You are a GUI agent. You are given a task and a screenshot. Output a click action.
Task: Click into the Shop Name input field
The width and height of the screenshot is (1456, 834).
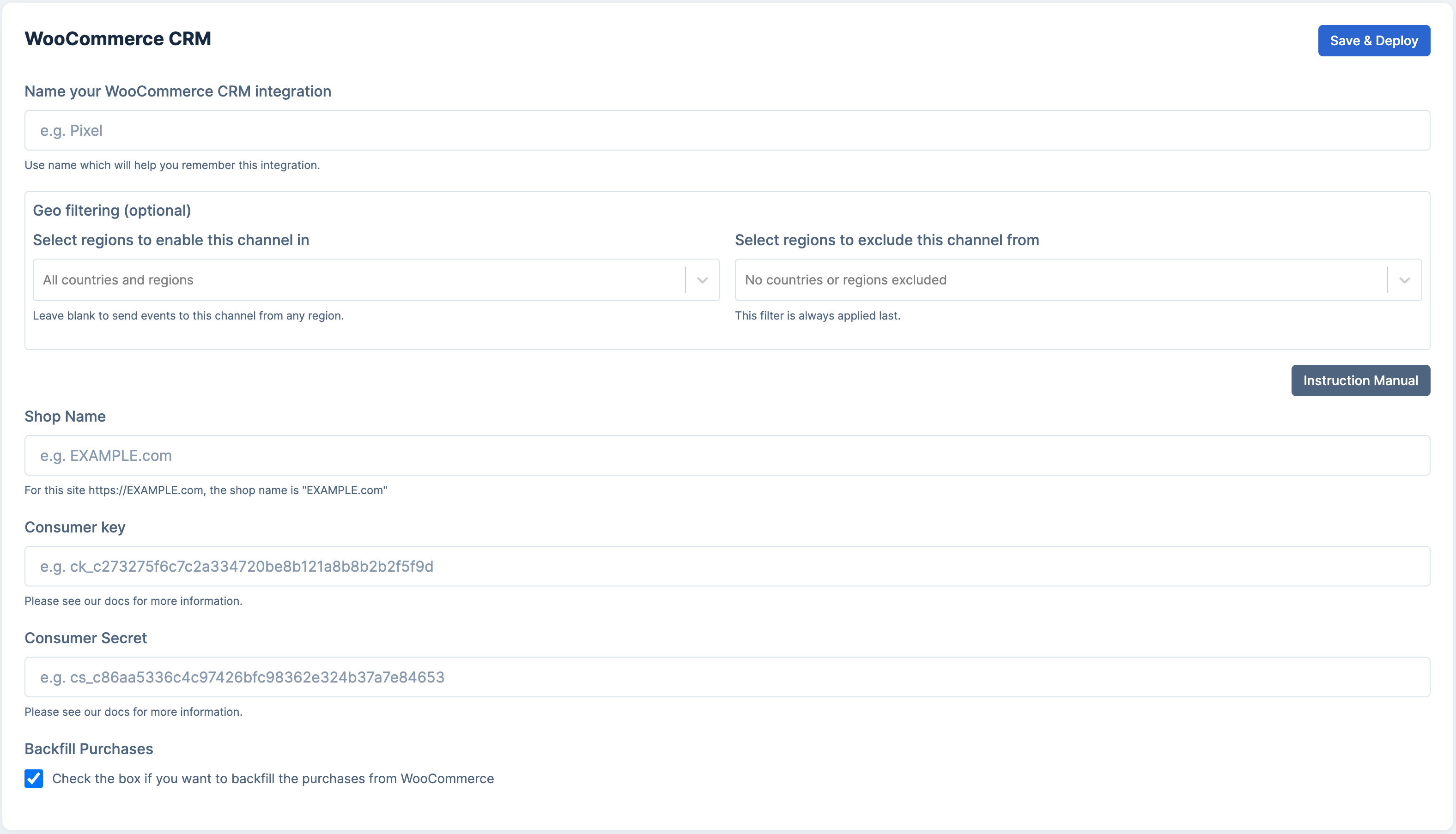(727, 455)
